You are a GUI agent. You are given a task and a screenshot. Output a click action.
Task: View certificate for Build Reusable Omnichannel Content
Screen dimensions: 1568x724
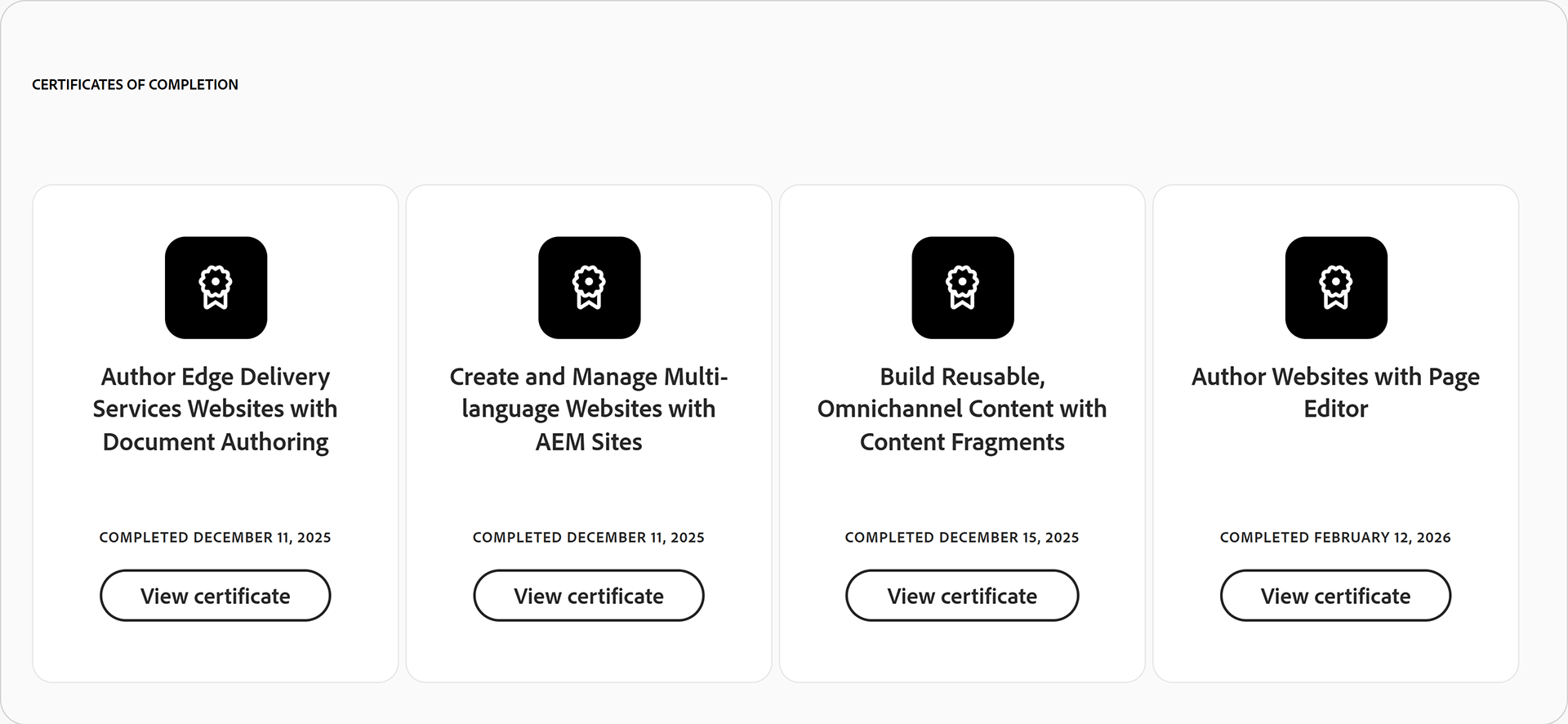pyautogui.click(x=961, y=596)
